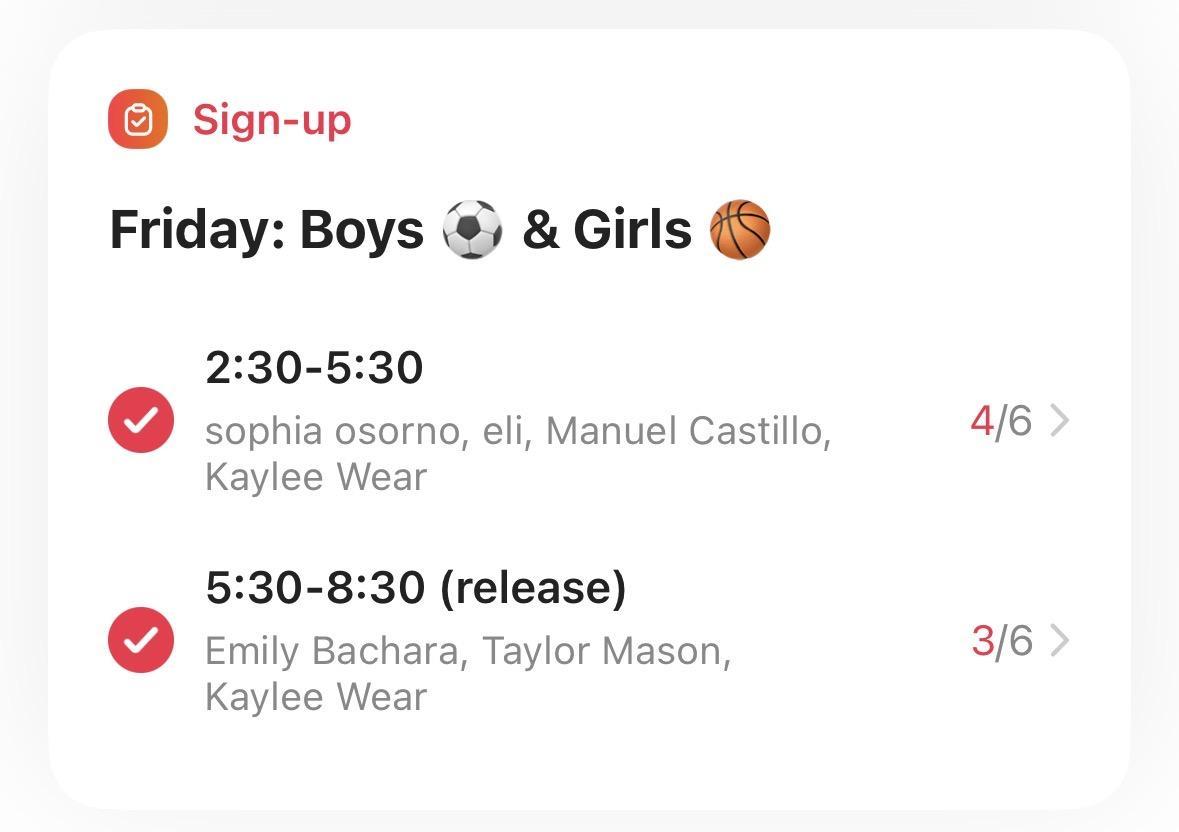
Task: Expand the 2:30-5:30 slot chevron arrow
Action: [1059, 421]
